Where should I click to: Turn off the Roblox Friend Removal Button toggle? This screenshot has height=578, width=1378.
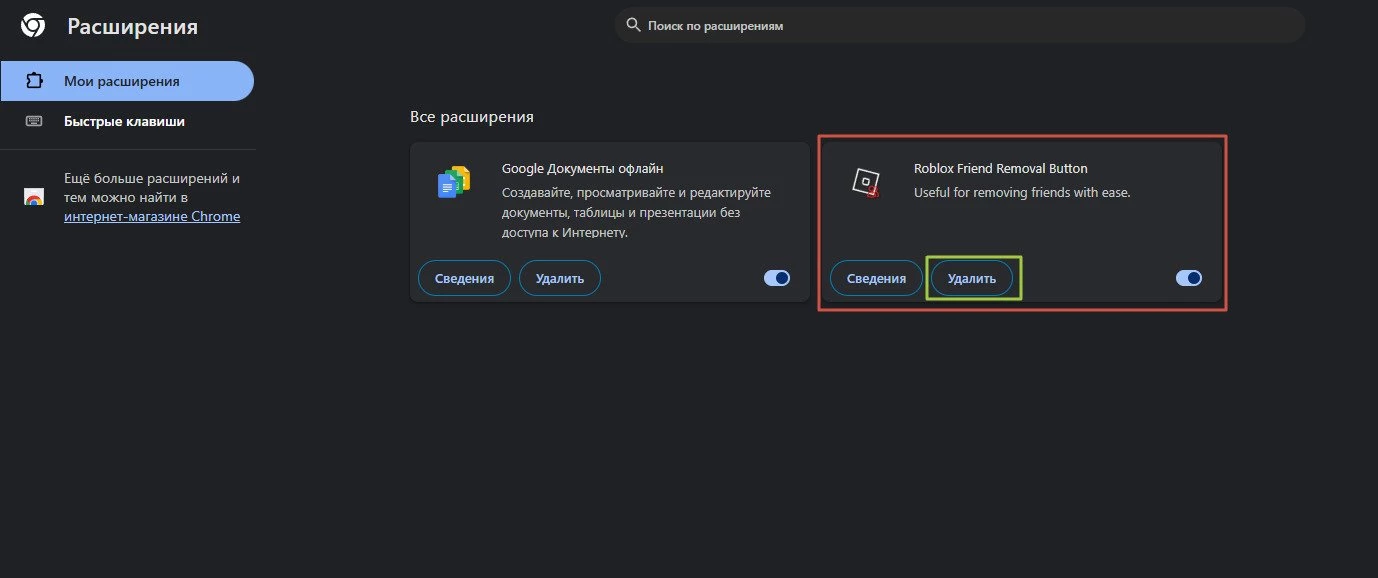point(1189,278)
